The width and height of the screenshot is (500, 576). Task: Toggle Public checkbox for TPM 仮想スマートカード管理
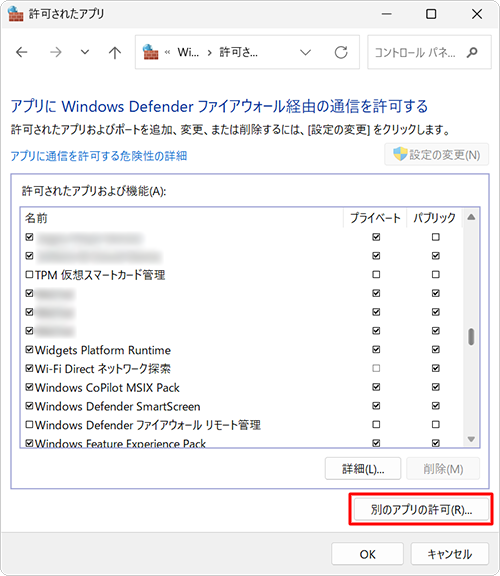436,274
